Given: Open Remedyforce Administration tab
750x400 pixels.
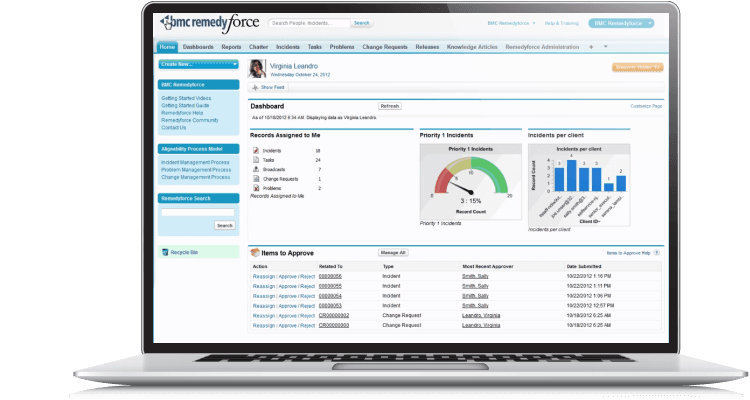Looking at the screenshot, I should 542,47.
